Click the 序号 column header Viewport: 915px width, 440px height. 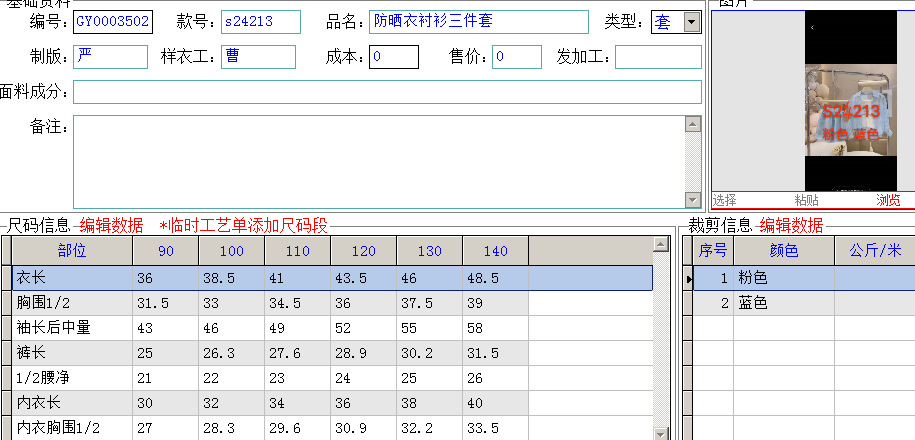pyautogui.click(x=713, y=251)
